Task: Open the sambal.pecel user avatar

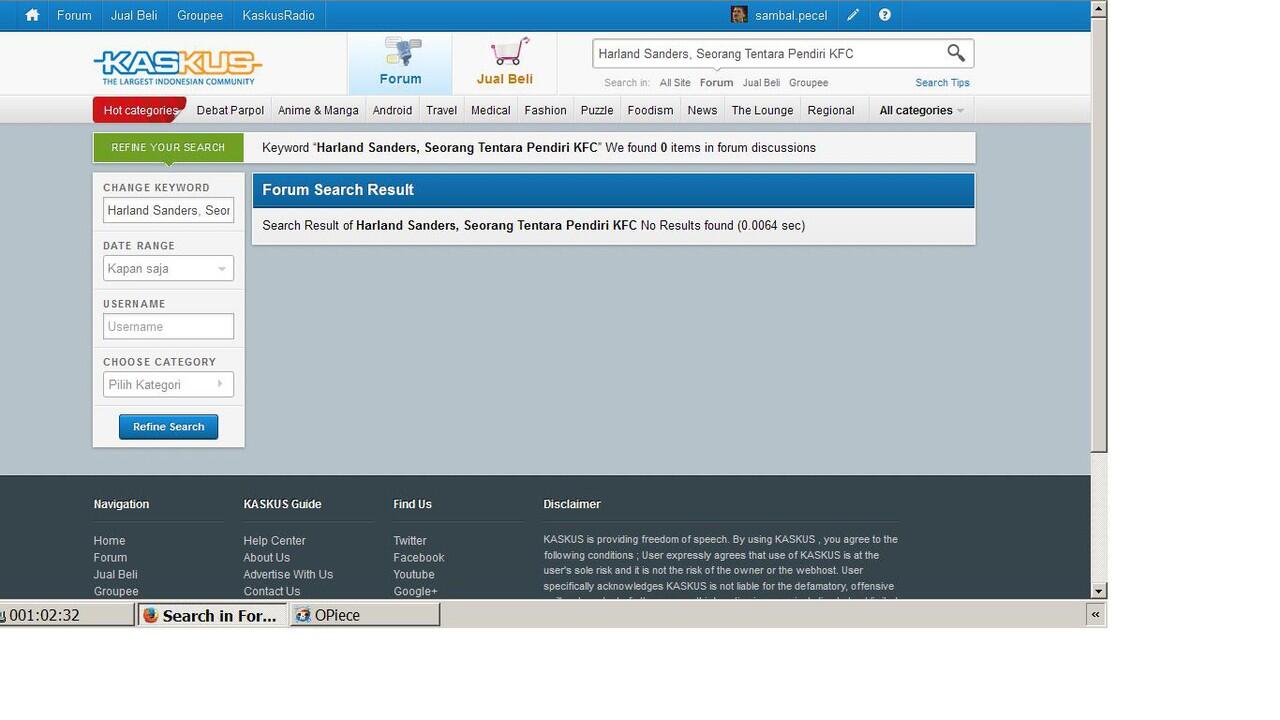Action: 739,15
